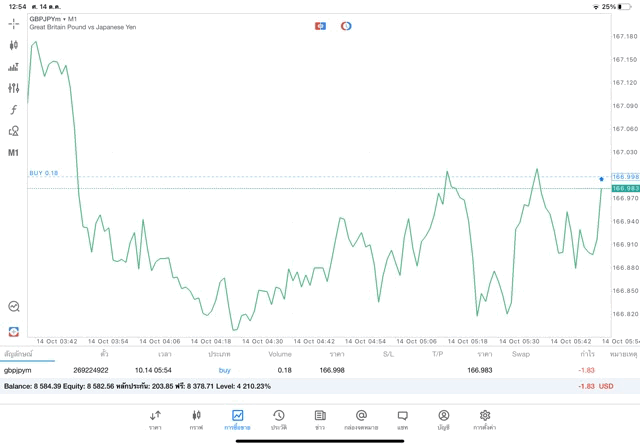The image size is (640, 447).
Task: Tap the 166.998 buy price tag on axis
Action: [x=625, y=177]
